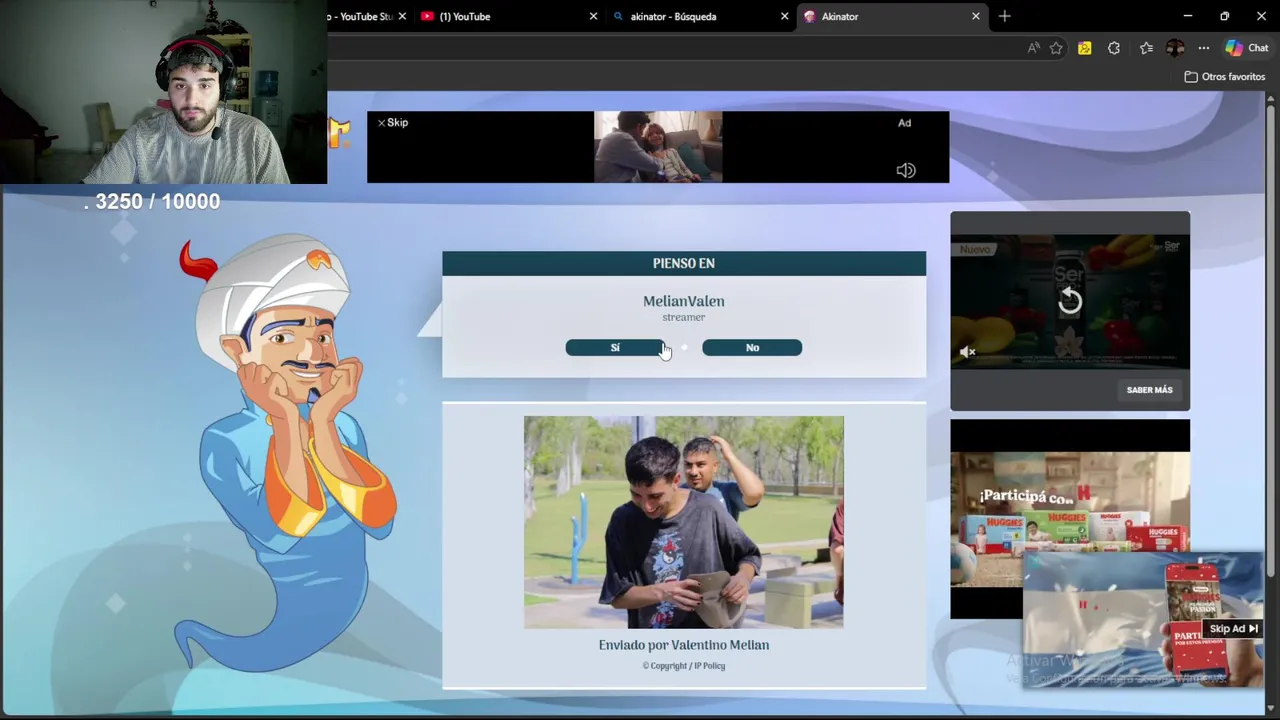1280x720 pixels.
Task: Open the Extensions puzzle icon
Action: click(1114, 48)
